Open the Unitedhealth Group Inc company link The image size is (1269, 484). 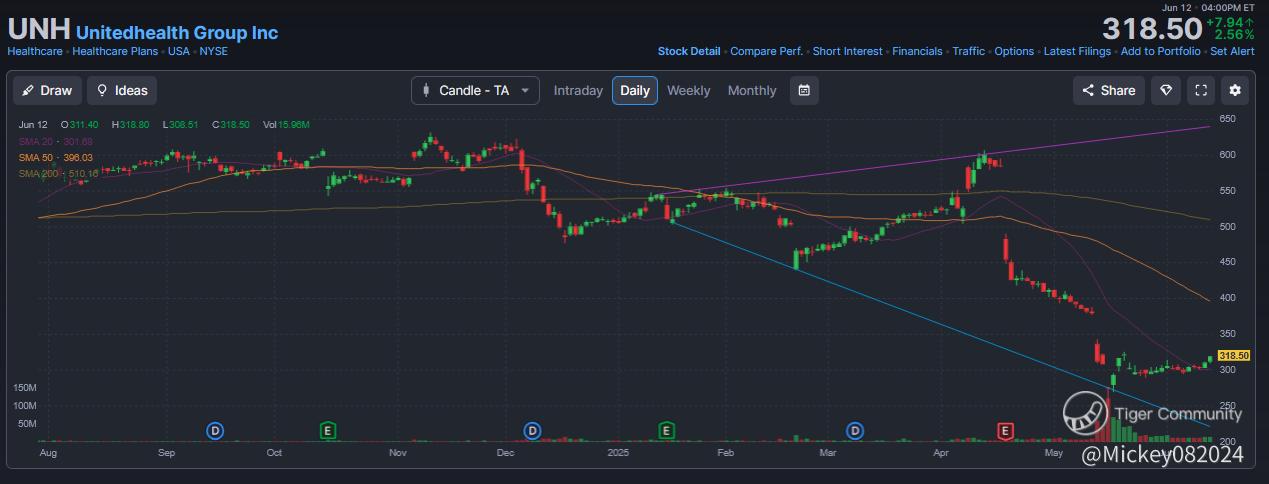177,33
